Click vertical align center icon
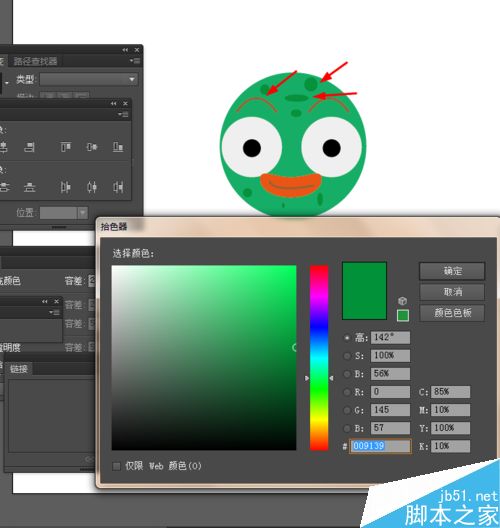Image resolution: width=500 pixels, height=528 pixels. (92, 147)
